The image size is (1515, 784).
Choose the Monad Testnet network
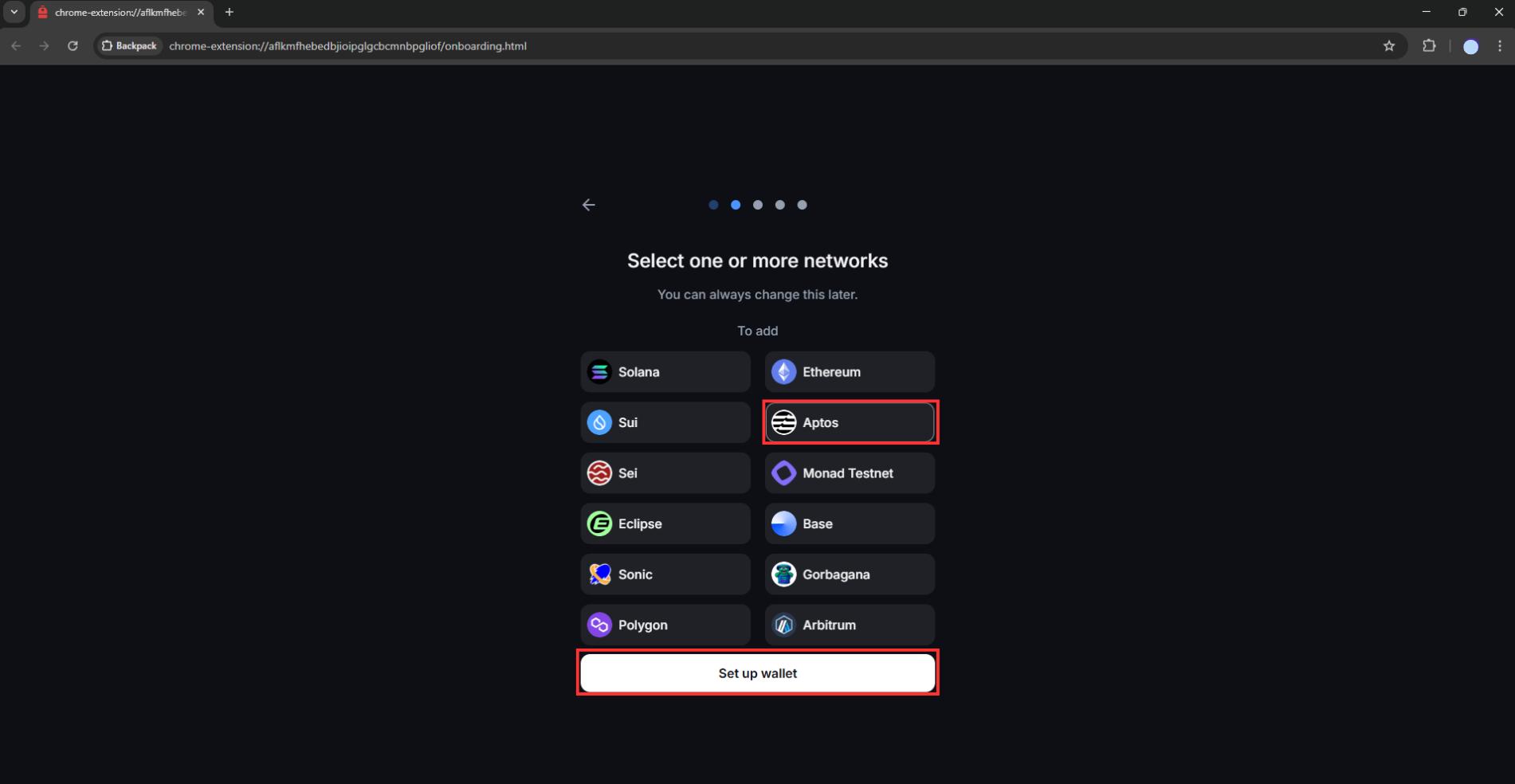point(850,473)
